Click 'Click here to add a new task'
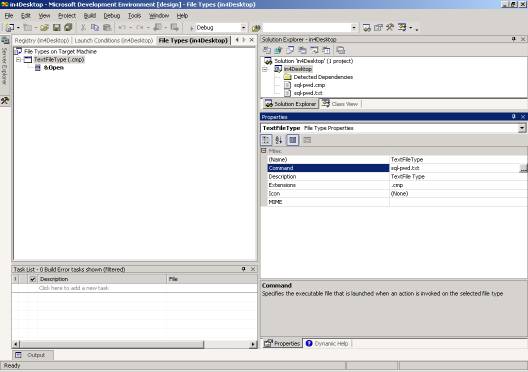Image resolution: width=528 pixels, height=372 pixels. 73,288
